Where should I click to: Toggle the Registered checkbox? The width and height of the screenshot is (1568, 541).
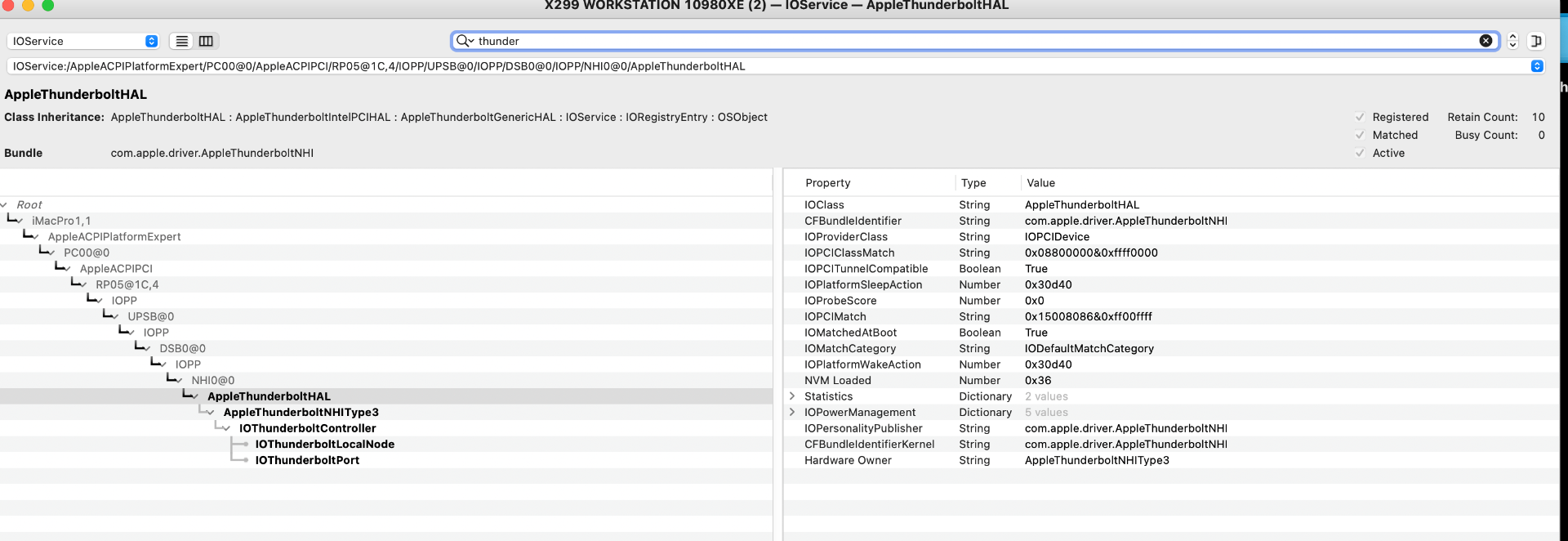coord(1360,117)
